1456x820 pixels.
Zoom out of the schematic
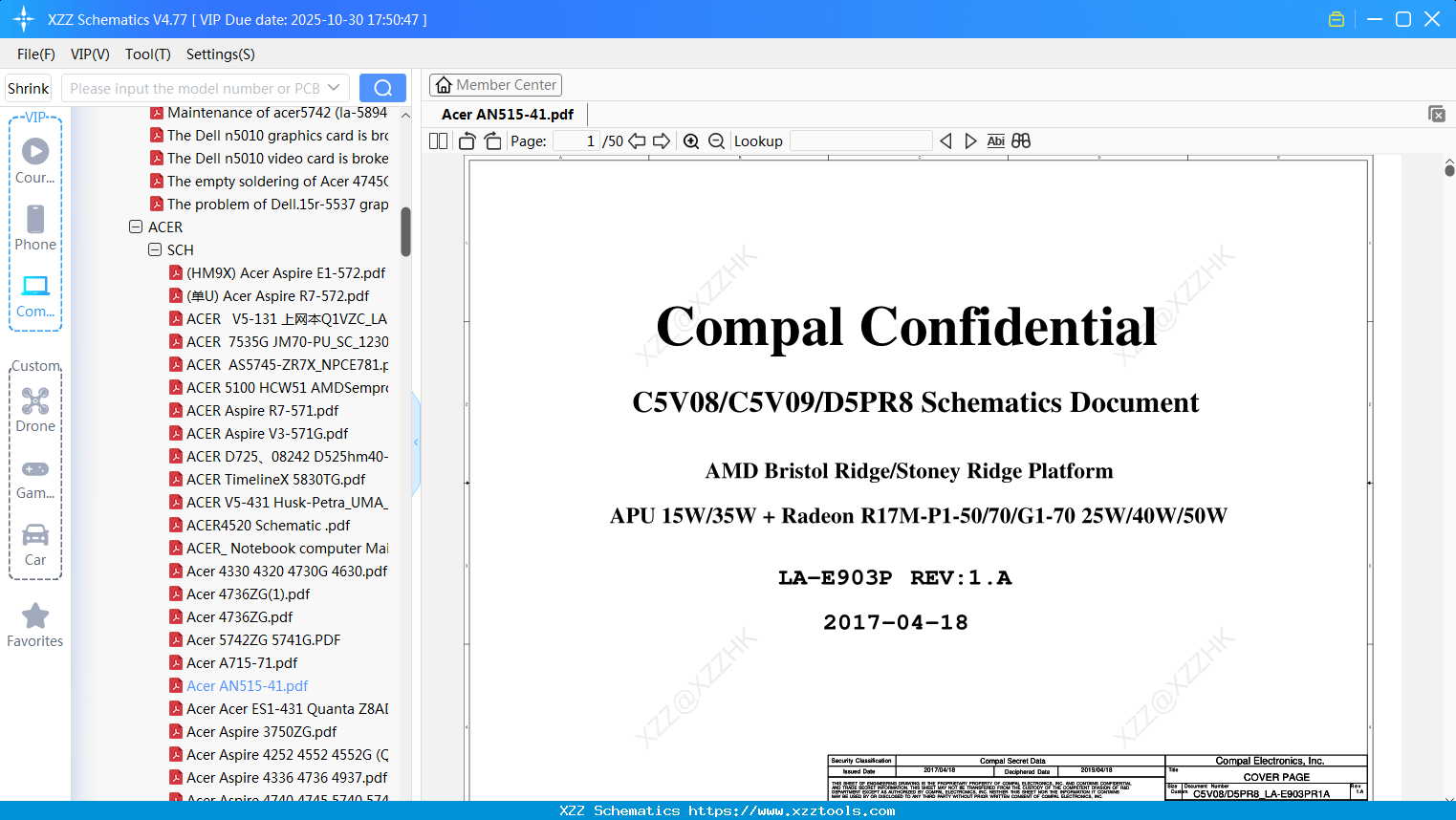click(x=717, y=141)
